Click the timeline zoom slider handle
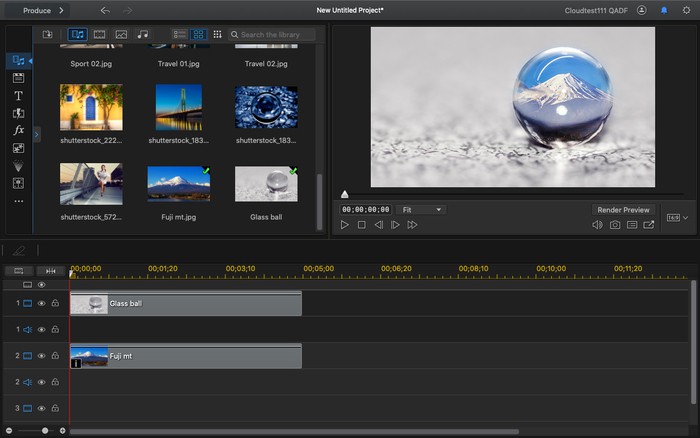Screen dimensions: 700x438 tap(45, 430)
